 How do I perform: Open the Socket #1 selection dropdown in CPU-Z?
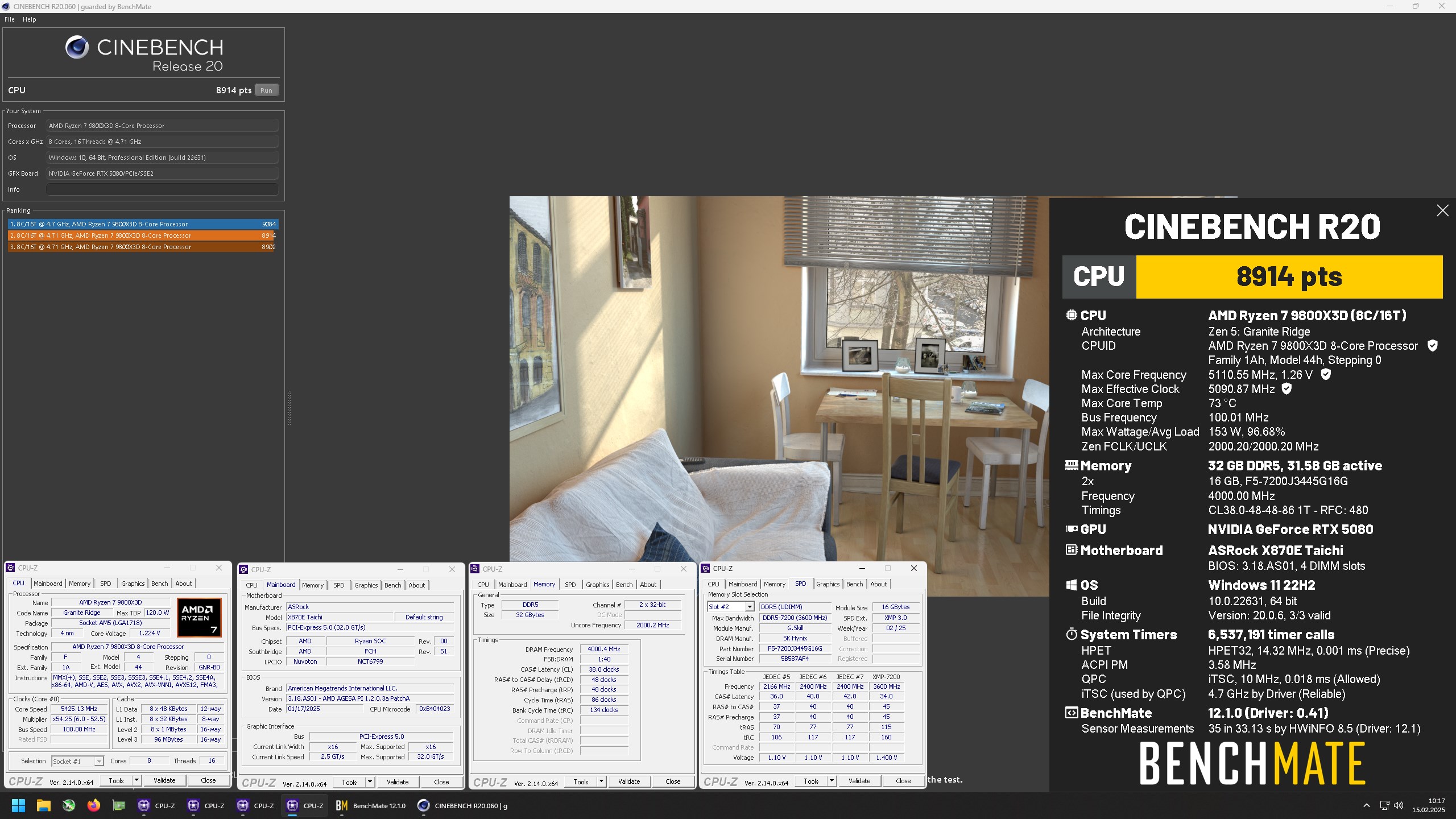(98, 761)
